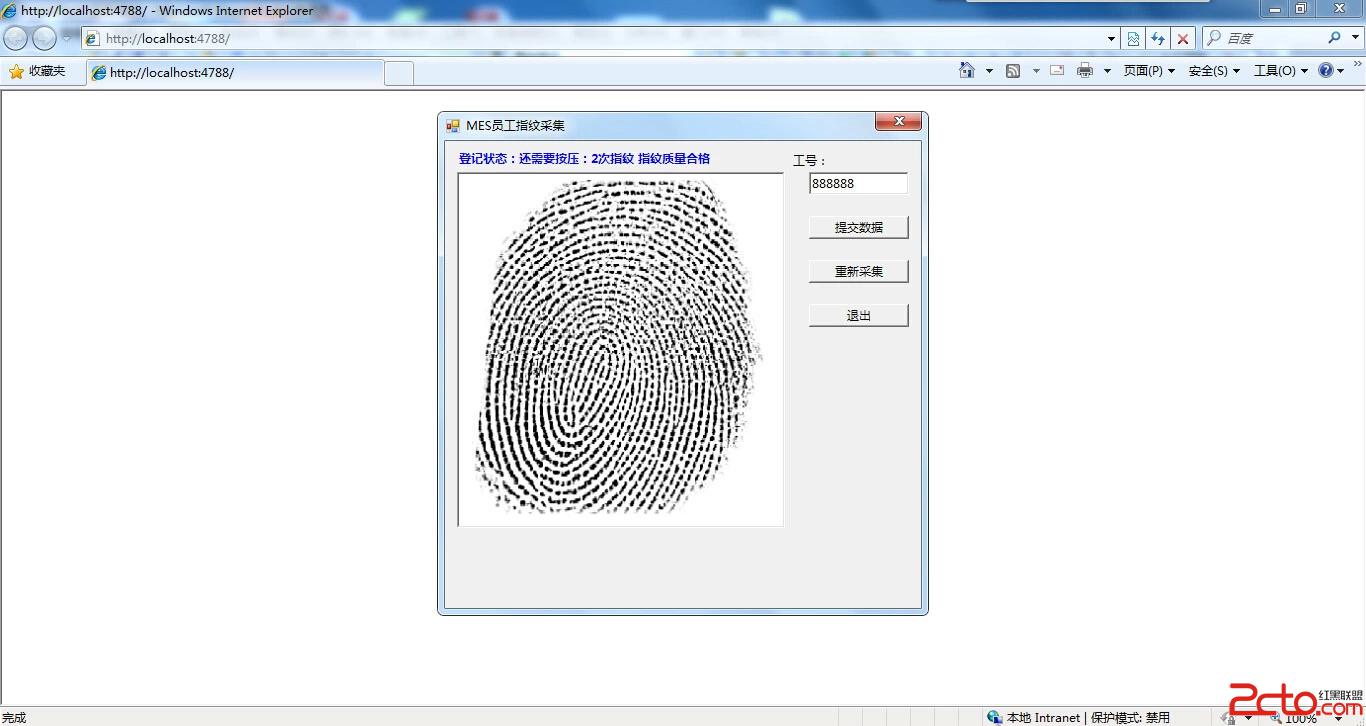The height and width of the screenshot is (726, 1366).
Task: Open the 收藏夹 favorites button
Action: [x=38, y=71]
